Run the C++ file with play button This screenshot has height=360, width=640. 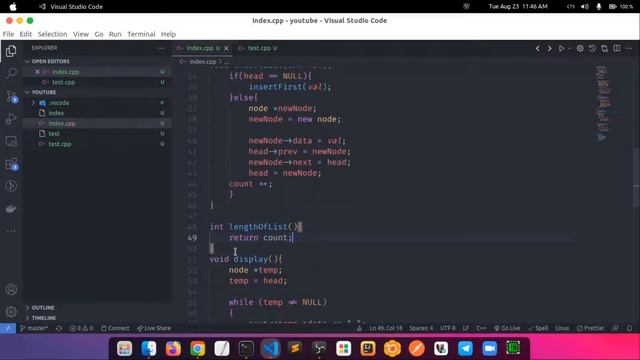click(561, 49)
